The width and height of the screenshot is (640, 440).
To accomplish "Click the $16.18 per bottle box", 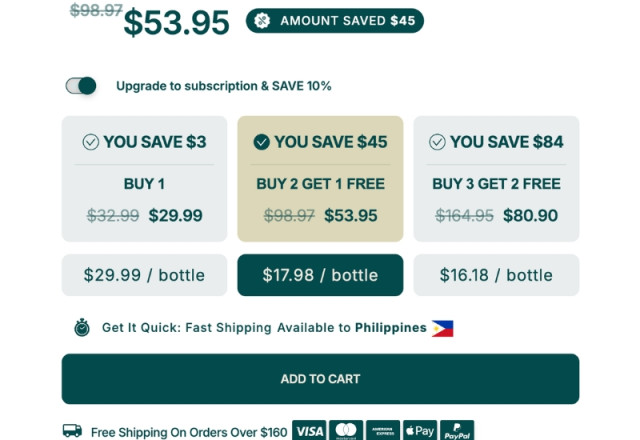I will tap(496, 275).
